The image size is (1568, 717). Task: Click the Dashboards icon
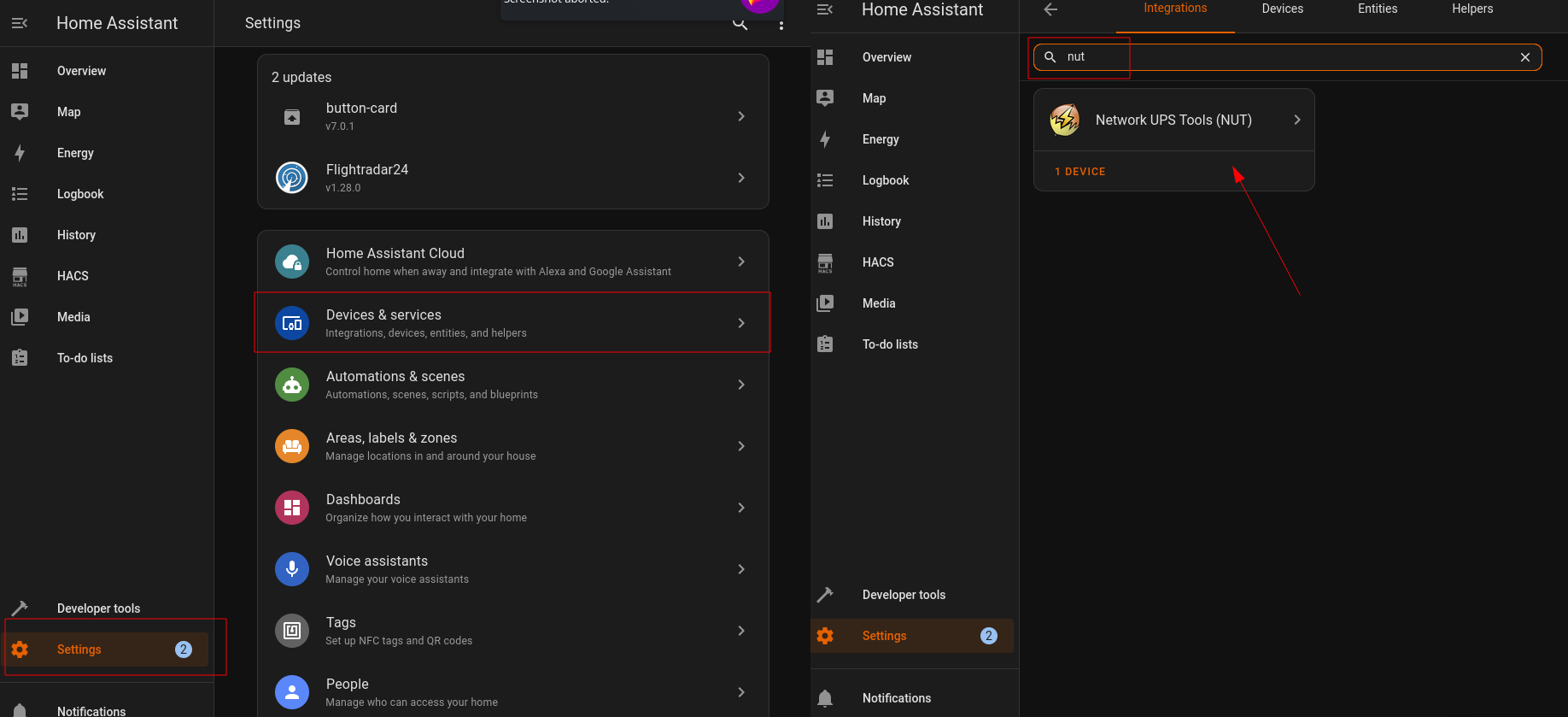tap(292, 508)
